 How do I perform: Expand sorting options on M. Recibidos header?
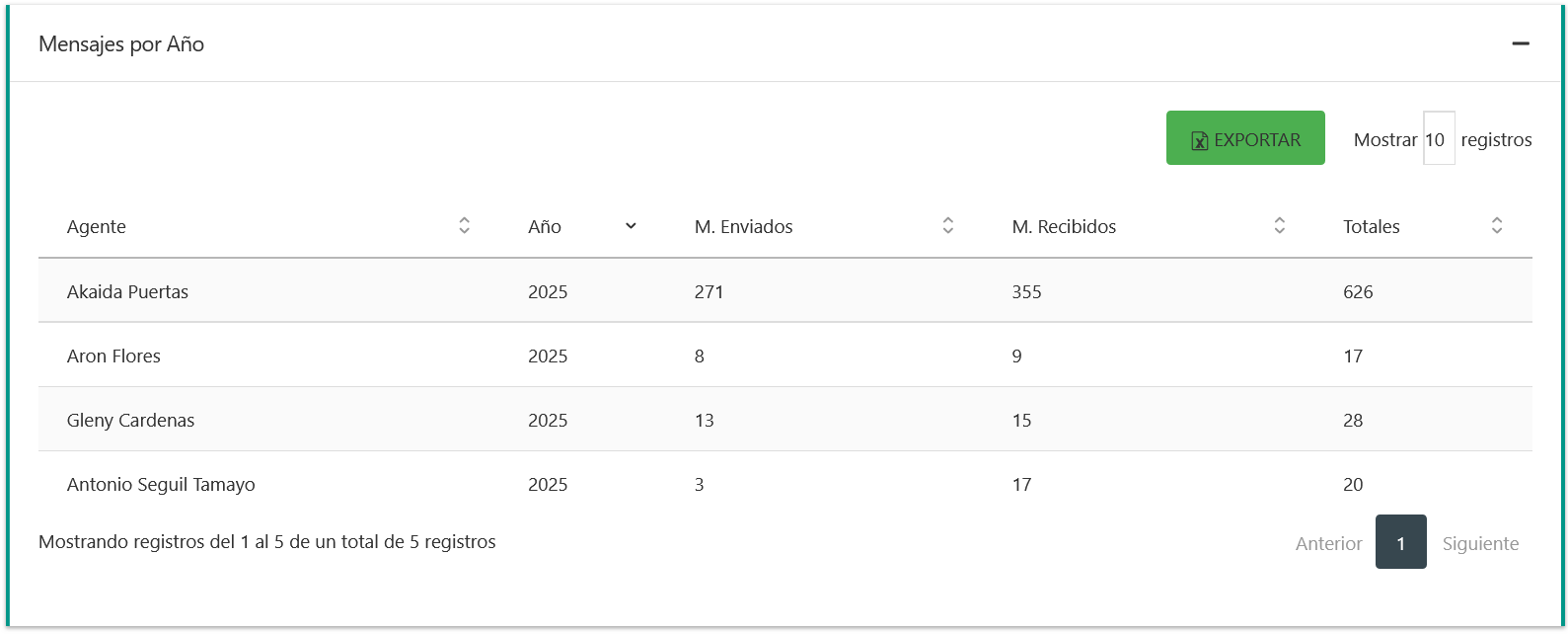(x=1279, y=225)
